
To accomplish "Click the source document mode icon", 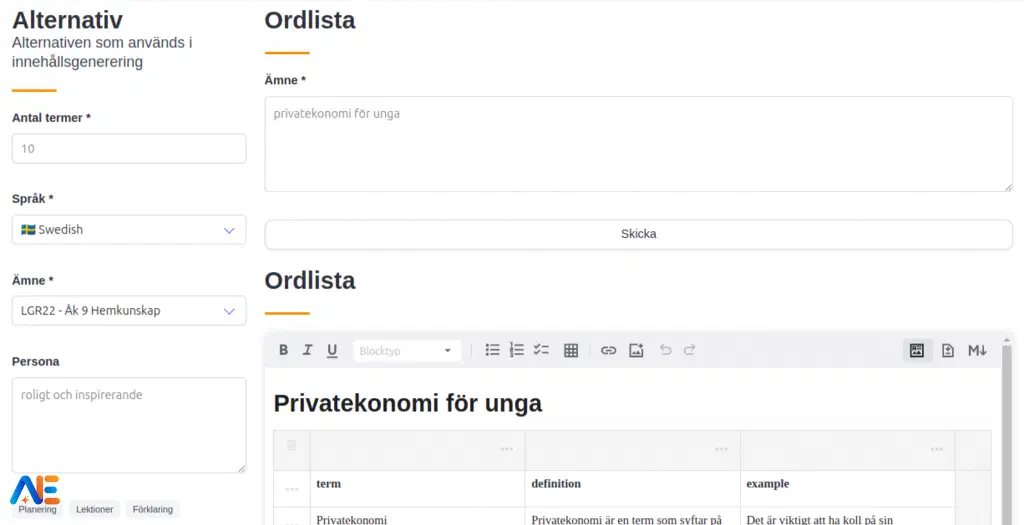I will 948,351.
